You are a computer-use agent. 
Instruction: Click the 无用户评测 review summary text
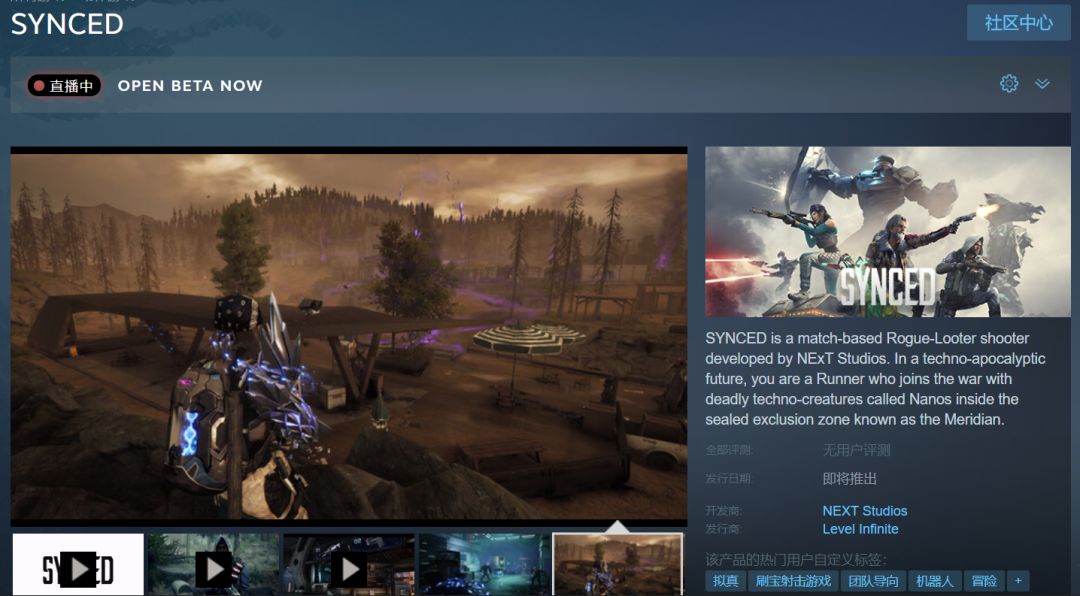[x=856, y=451]
